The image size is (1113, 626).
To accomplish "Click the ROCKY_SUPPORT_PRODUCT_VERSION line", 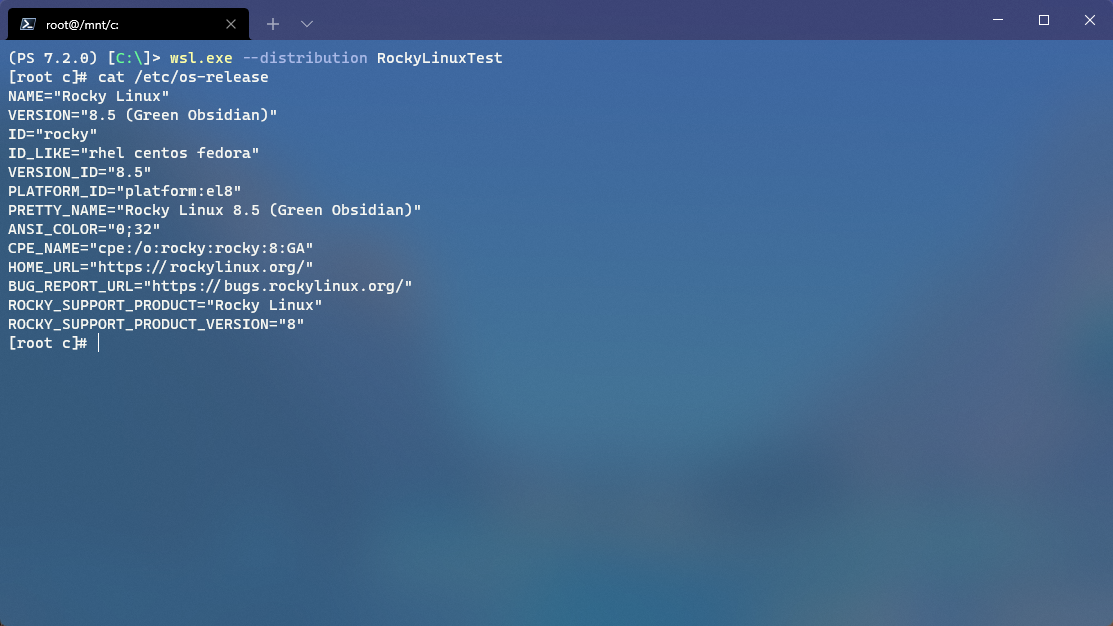I will (x=156, y=324).
